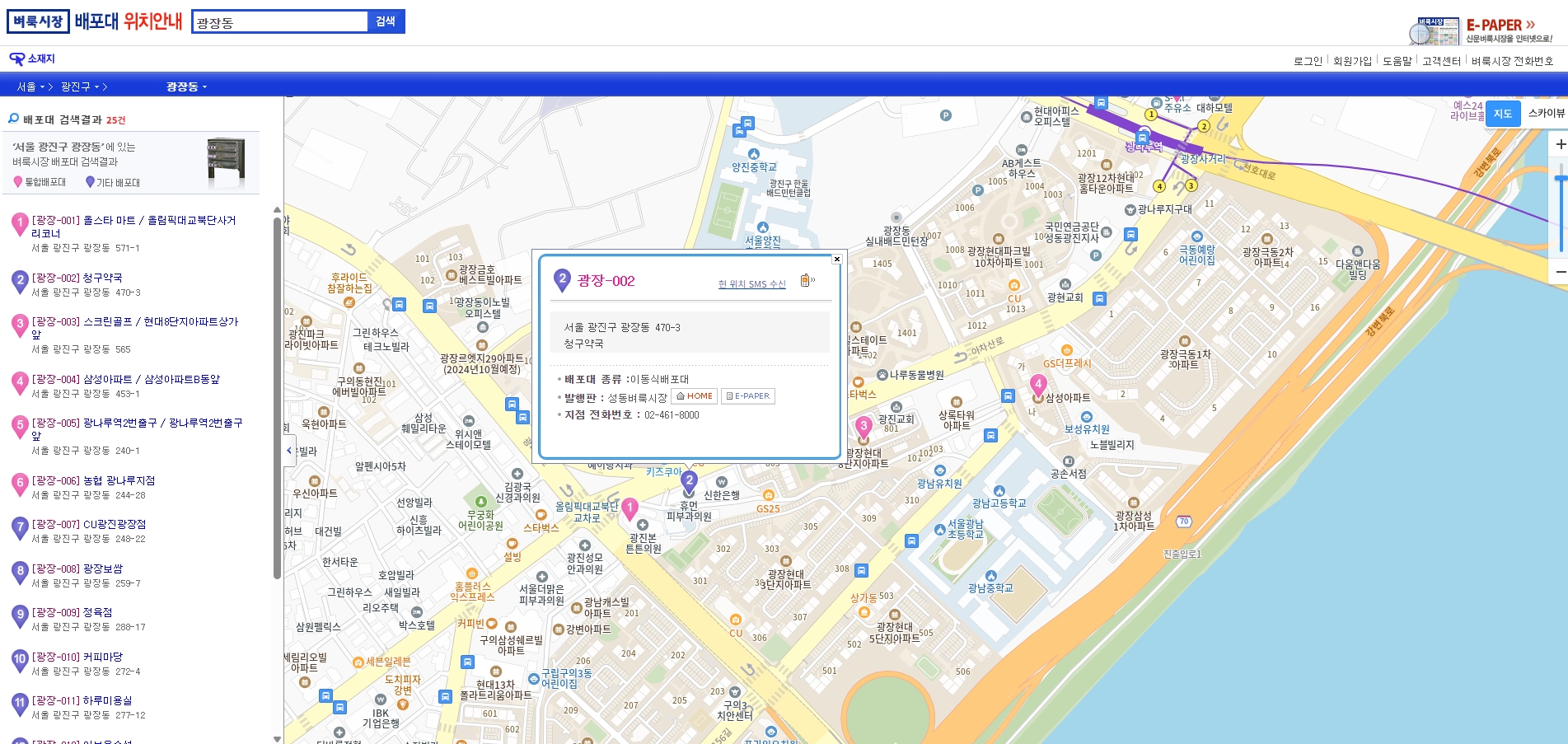1568x744 pixels.
Task: Open result [광장-004] 삼성아파트
Action: [126, 380]
